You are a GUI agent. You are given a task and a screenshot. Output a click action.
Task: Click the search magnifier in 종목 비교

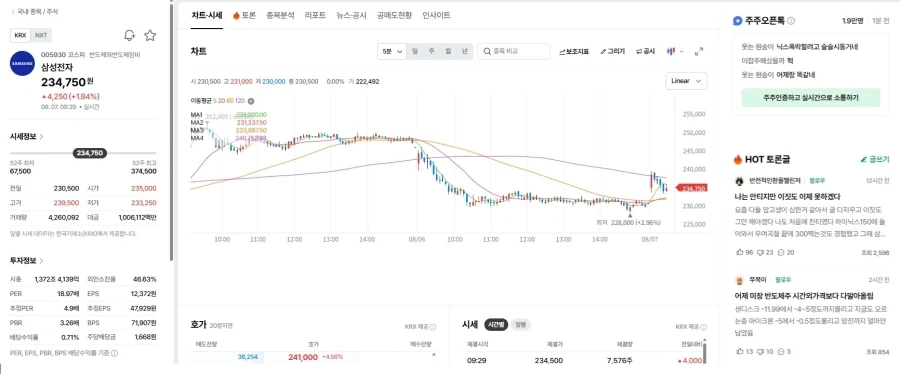487,51
